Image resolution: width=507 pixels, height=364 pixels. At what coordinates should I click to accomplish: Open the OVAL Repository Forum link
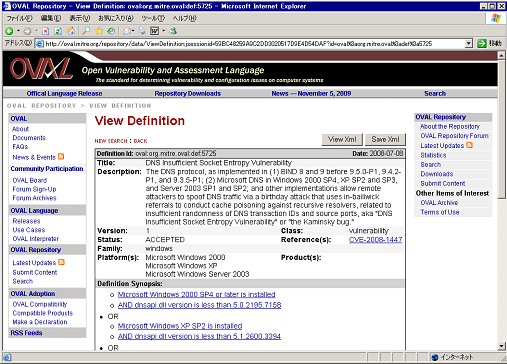click(x=454, y=136)
